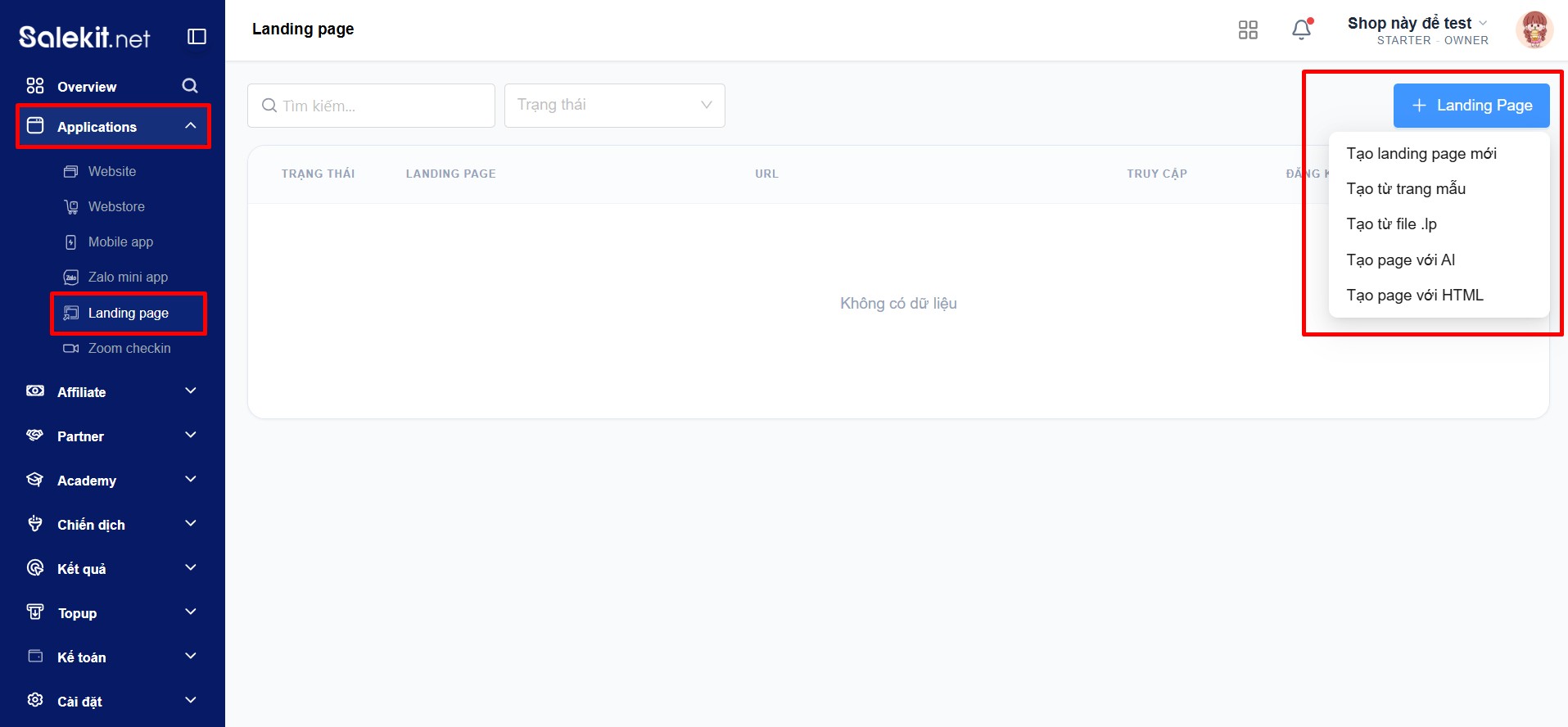Screen dimensions: 1568x727
Task: Select 'Tạo landing page mới' option
Action: click(1421, 154)
